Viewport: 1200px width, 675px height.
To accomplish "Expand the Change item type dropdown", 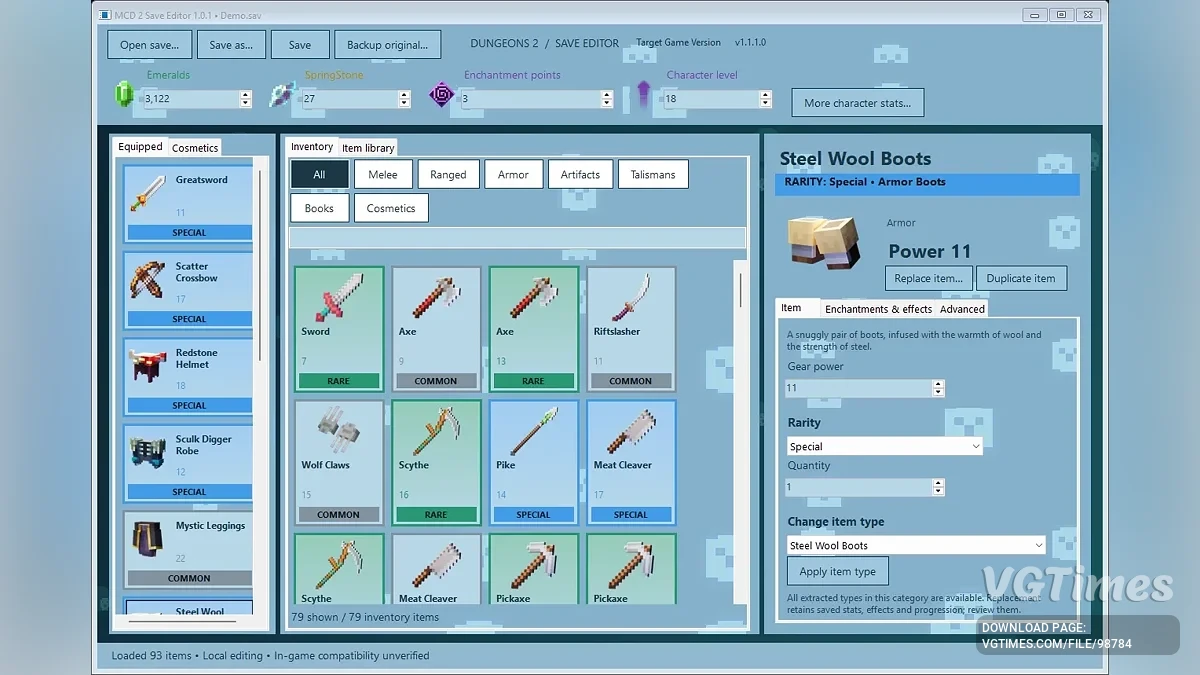I will (916, 545).
